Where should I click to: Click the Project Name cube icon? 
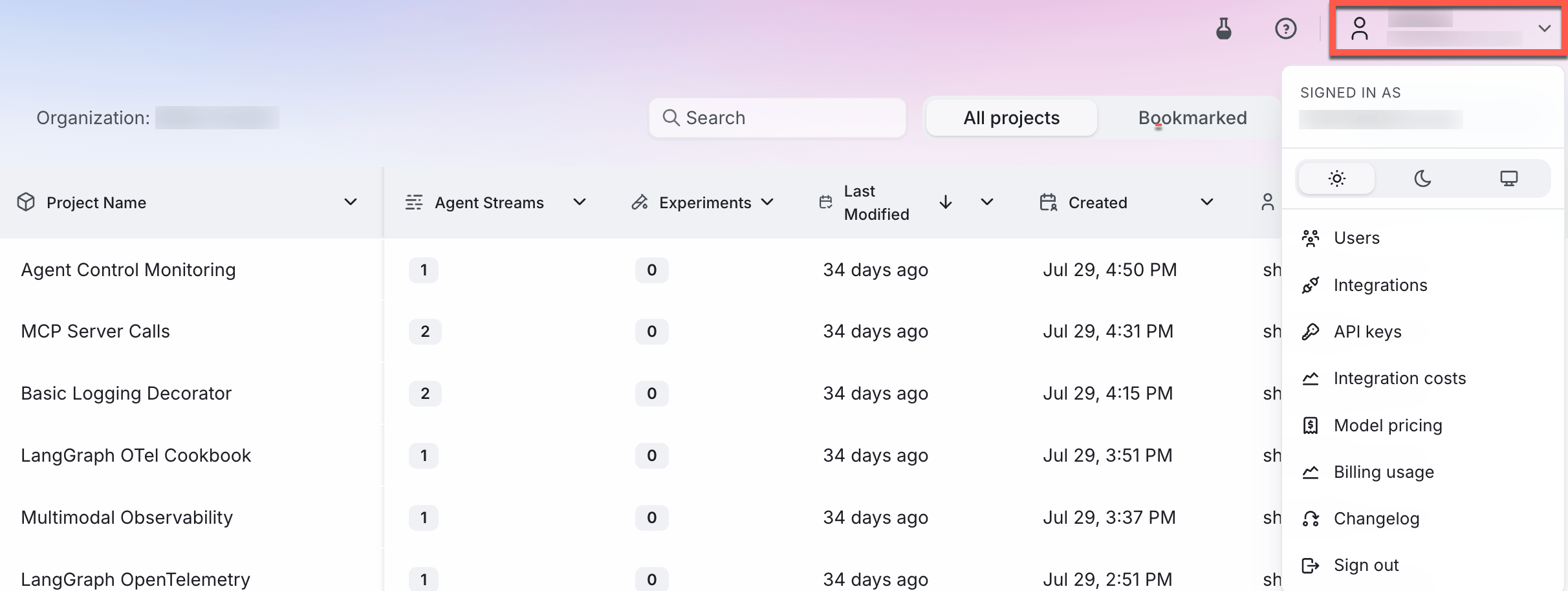(26, 202)
